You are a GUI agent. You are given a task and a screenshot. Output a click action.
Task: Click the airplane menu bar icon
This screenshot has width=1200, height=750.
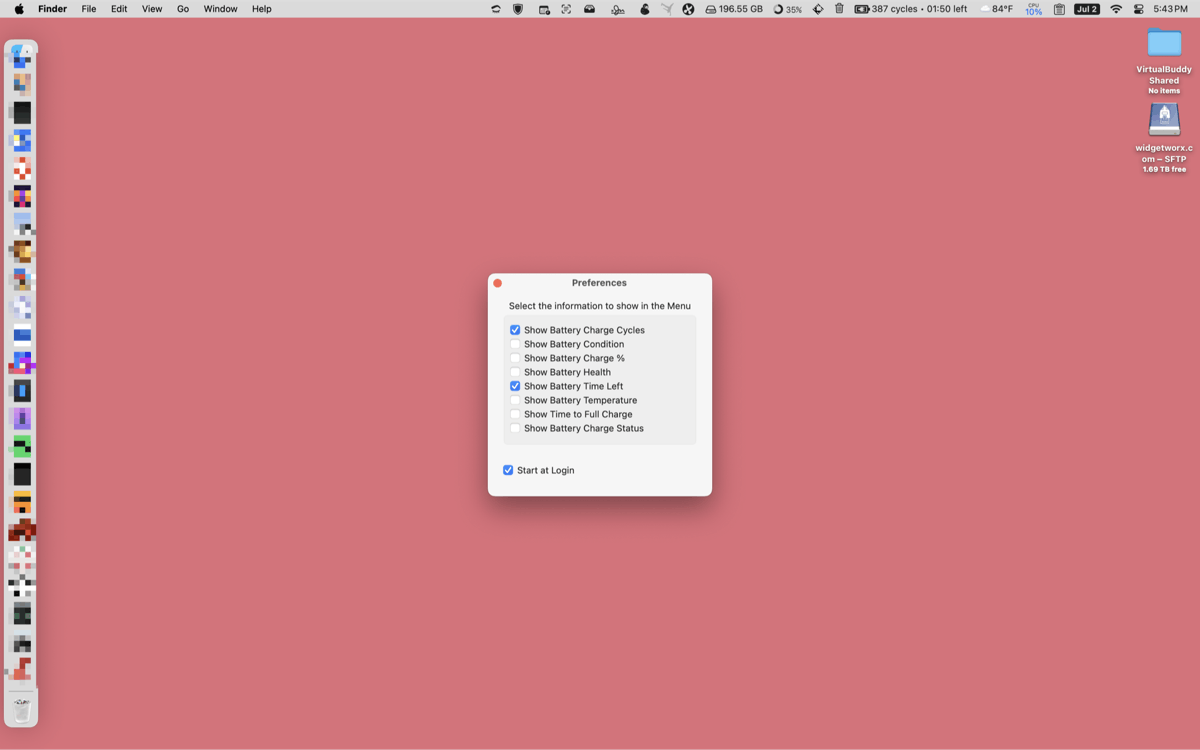pyautogui.click(x=666, y=9)
